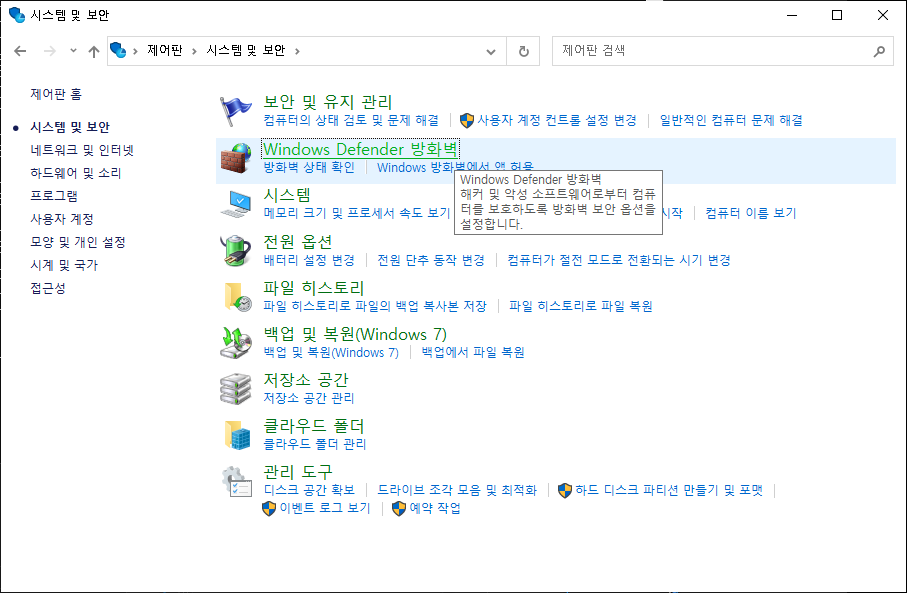Click the refresh icon in the address bar
Viewport: 907px width, 593px height.
tap(523, 50)
